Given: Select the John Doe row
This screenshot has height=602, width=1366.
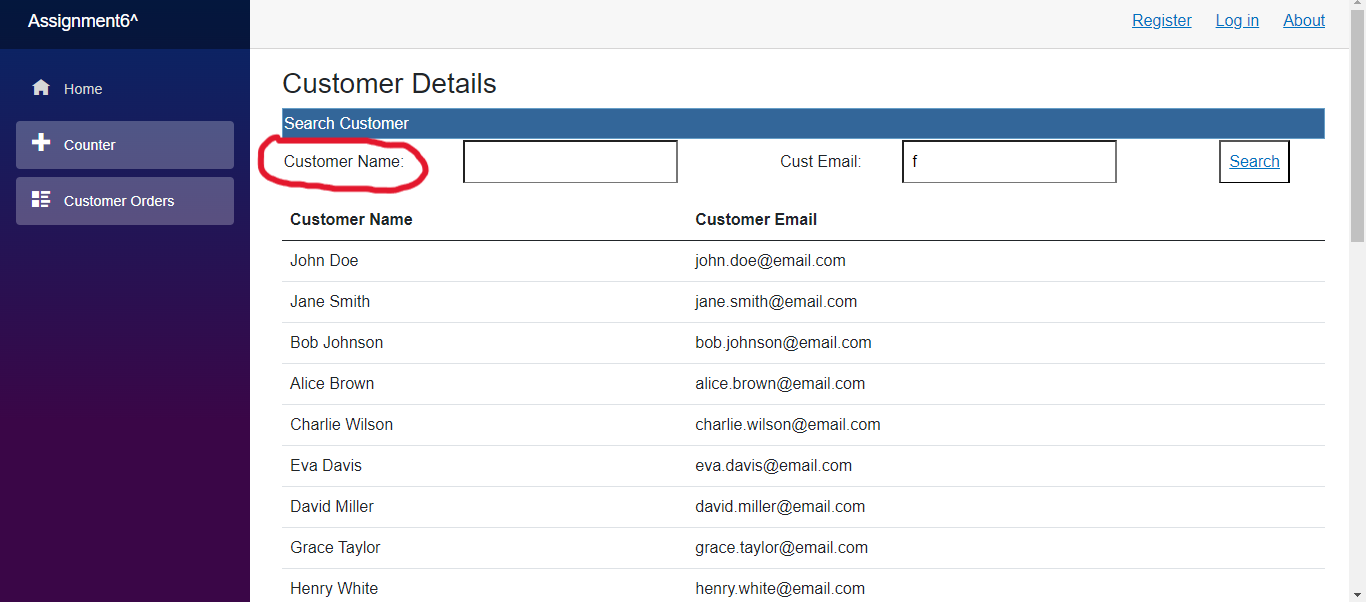Looking at the screenshot, I should click(323, 260).
